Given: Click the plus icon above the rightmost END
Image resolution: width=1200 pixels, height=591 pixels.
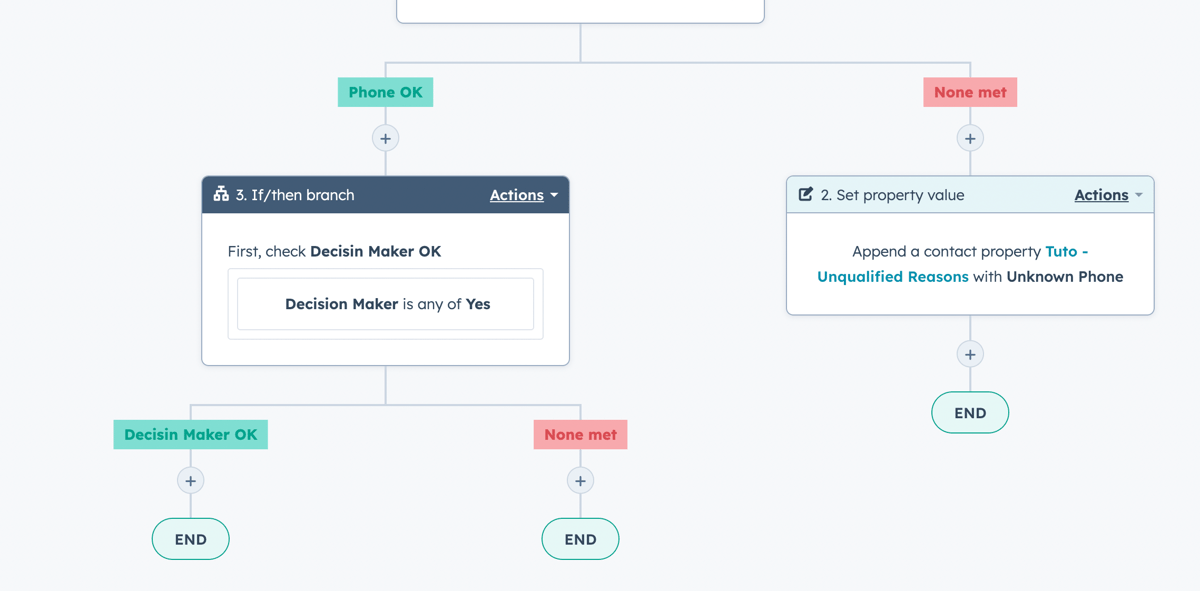Looking at the screenshot, I should [x=970, y=354].
